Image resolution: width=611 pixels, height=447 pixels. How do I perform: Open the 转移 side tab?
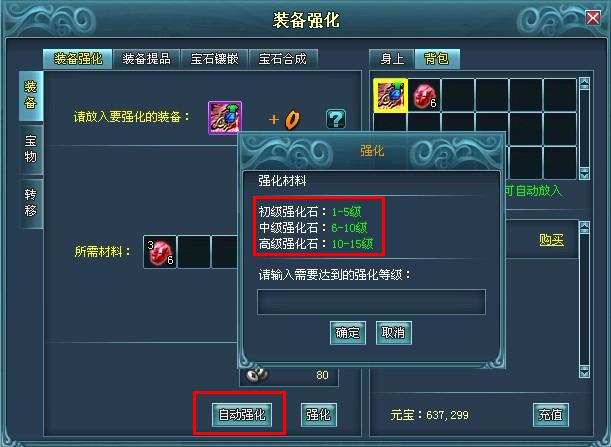tap(31, 203)
